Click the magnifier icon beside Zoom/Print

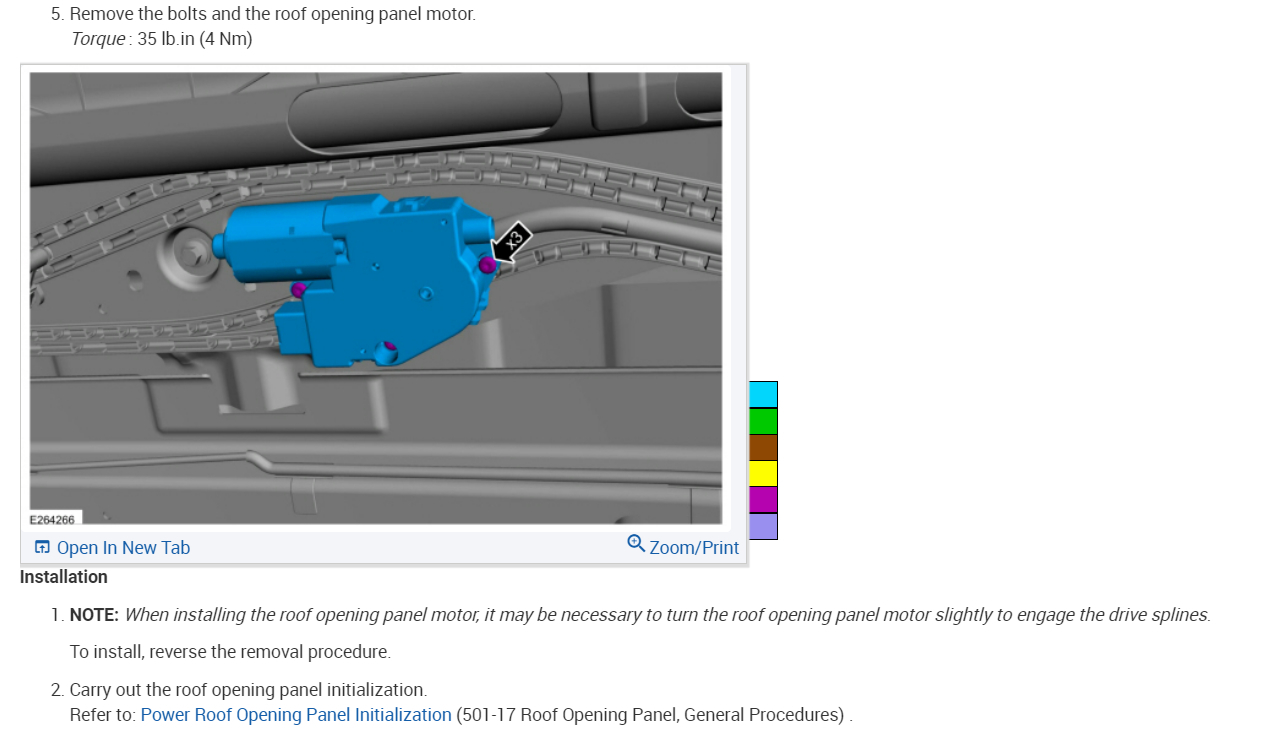[636, 543]
